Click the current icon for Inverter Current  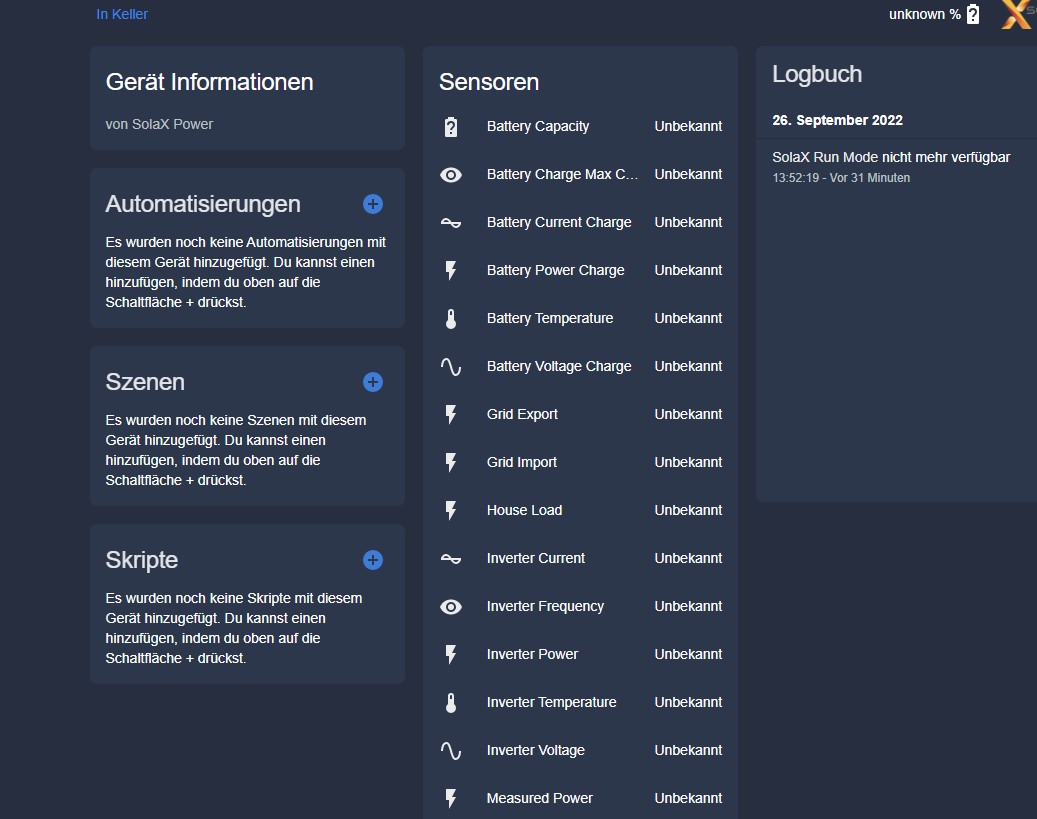click(450, 559)
